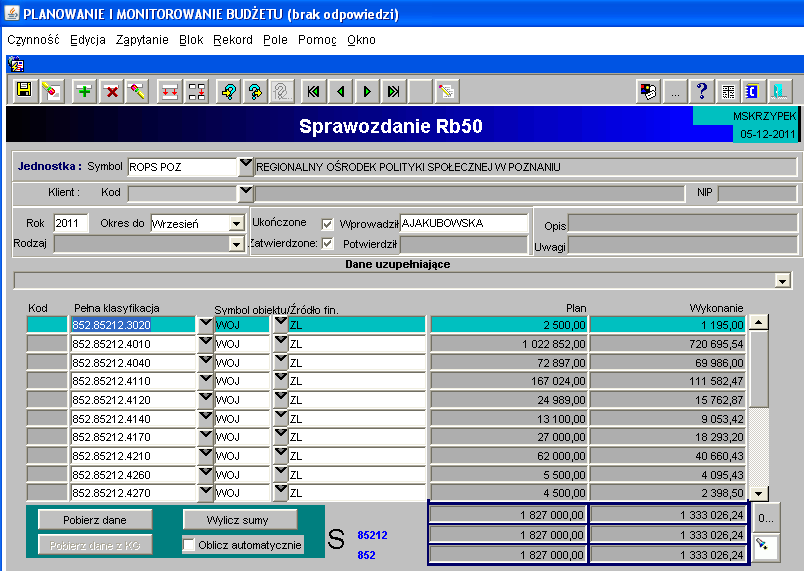The width and height of the screenshot is (804, 571).
Task: Click the notepad with pencil edit icon
Action: coord(446,91)
